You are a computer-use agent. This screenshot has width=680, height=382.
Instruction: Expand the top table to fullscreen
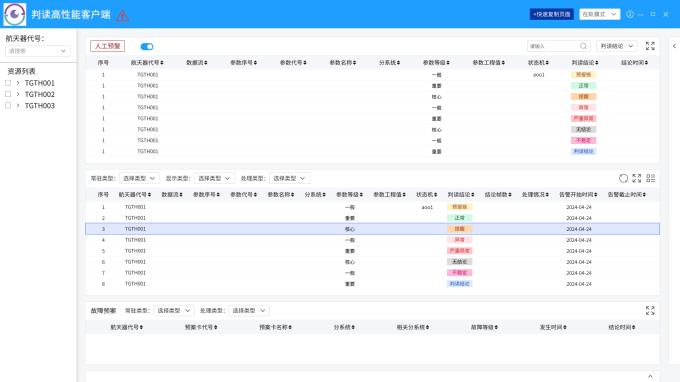650,46
